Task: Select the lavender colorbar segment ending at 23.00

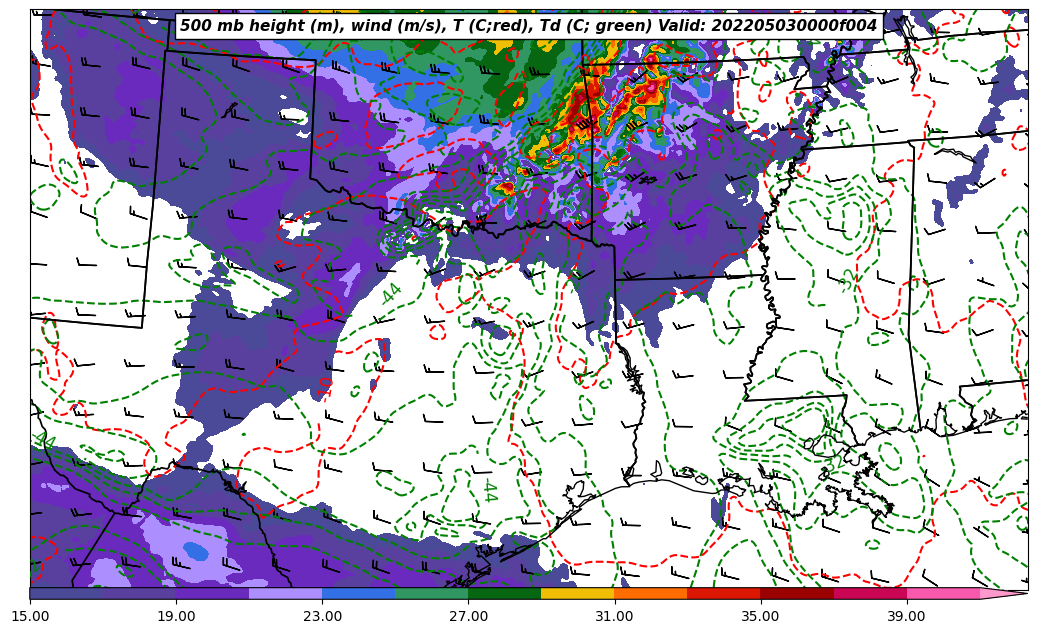Action: 286,593
